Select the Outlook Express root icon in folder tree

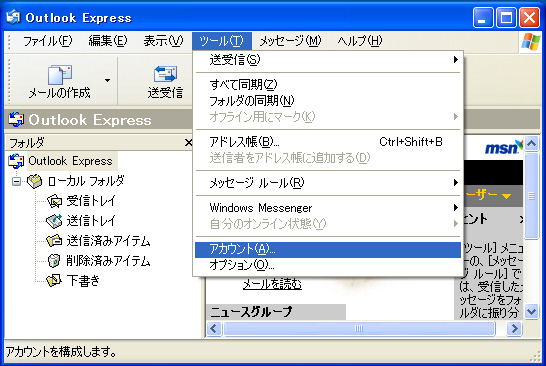pos(16,161)
